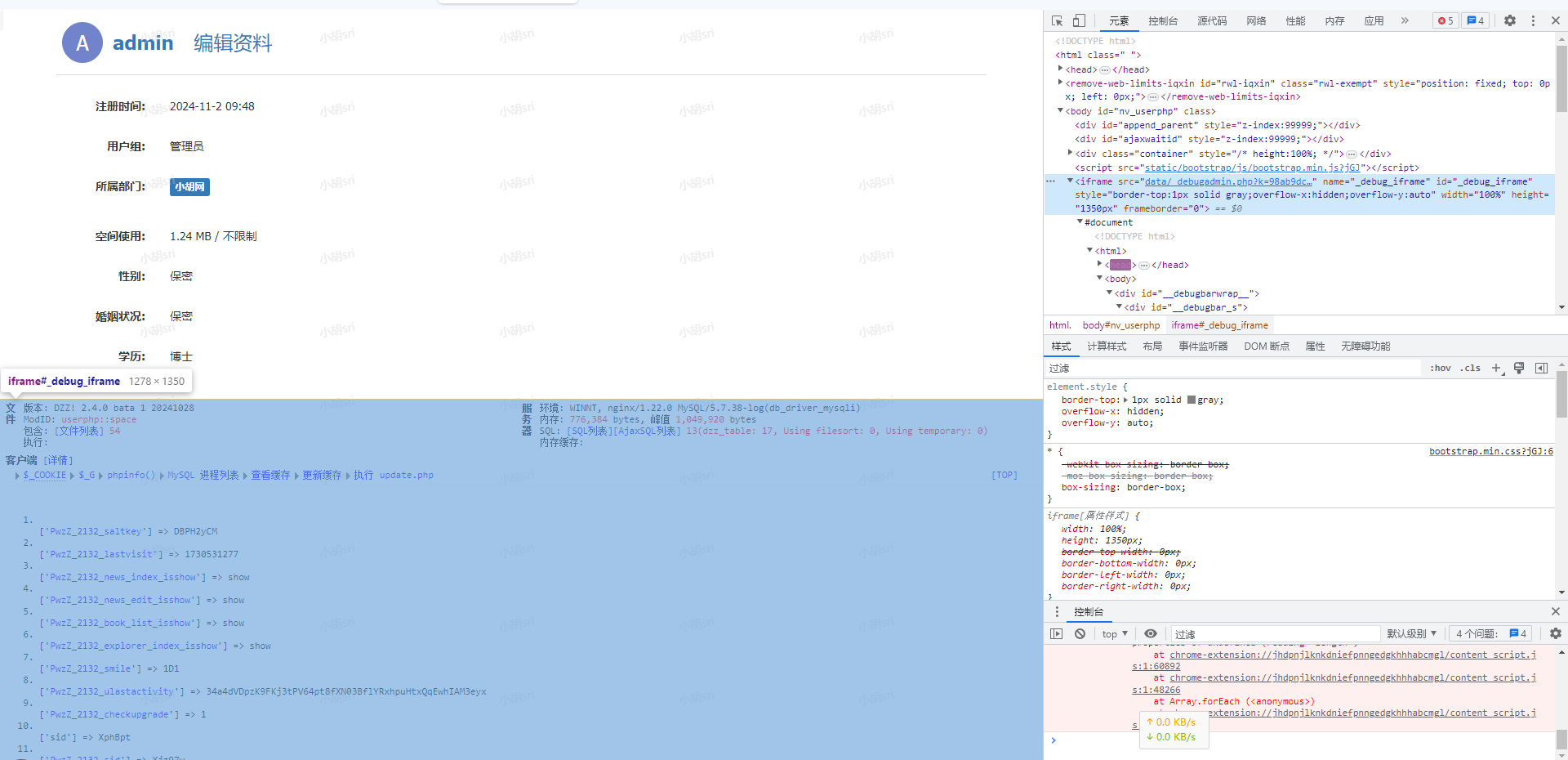Click the elements tree scrollbar thumb
This screenshot has width=1568, height=760.
pyautogui.click(x=1561, y=78)
